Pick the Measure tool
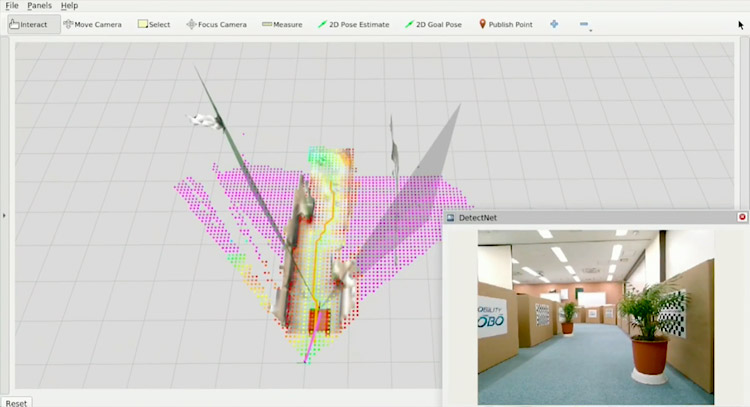The height and width of the screenshot is (407, 750). coord(283,24)
